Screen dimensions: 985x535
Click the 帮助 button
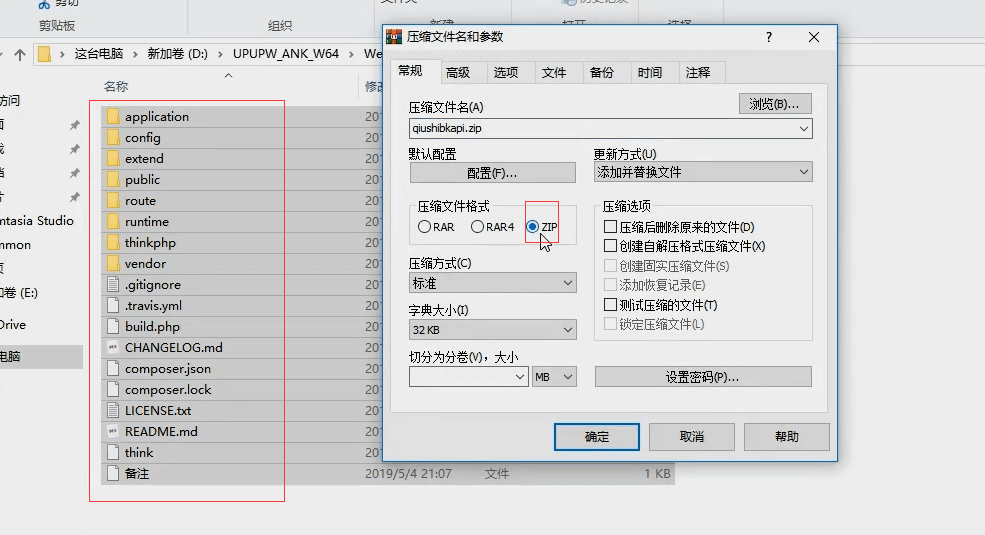click(x=786, y=437)
